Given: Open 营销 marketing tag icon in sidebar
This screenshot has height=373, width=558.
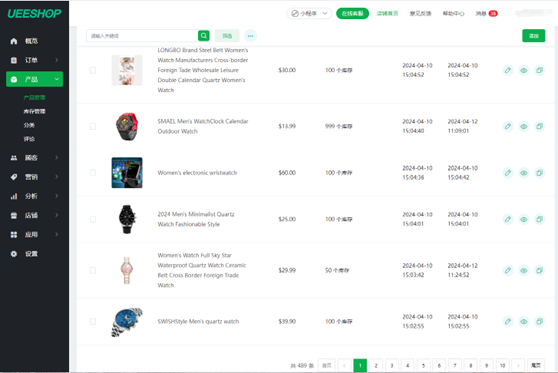Looking at the screenshot, I should 14,177.
